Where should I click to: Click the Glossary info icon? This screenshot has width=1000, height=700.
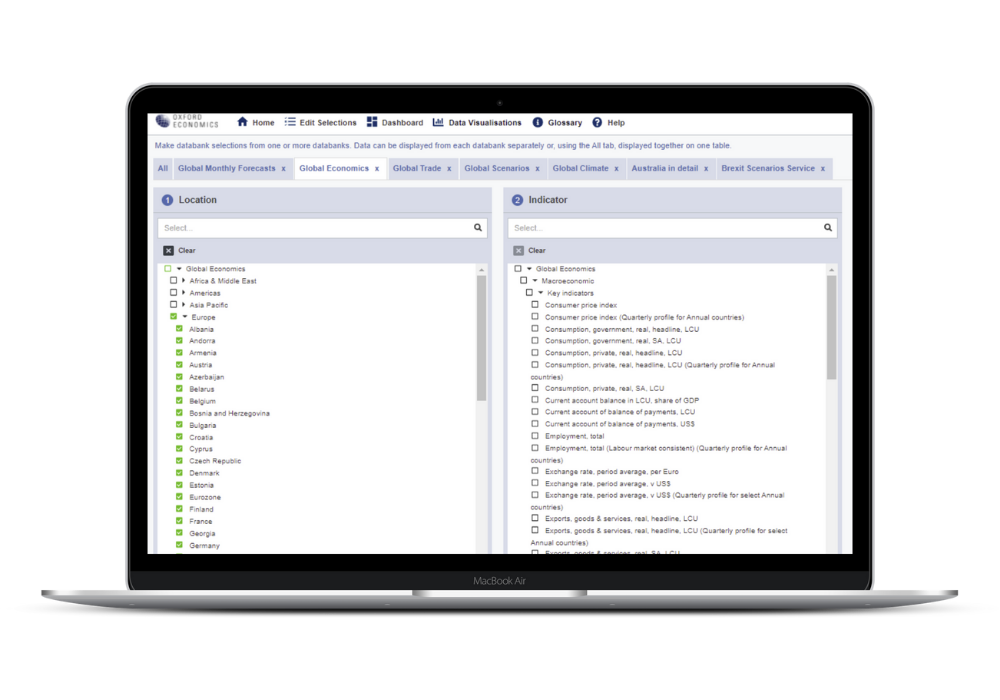[538, 123]
